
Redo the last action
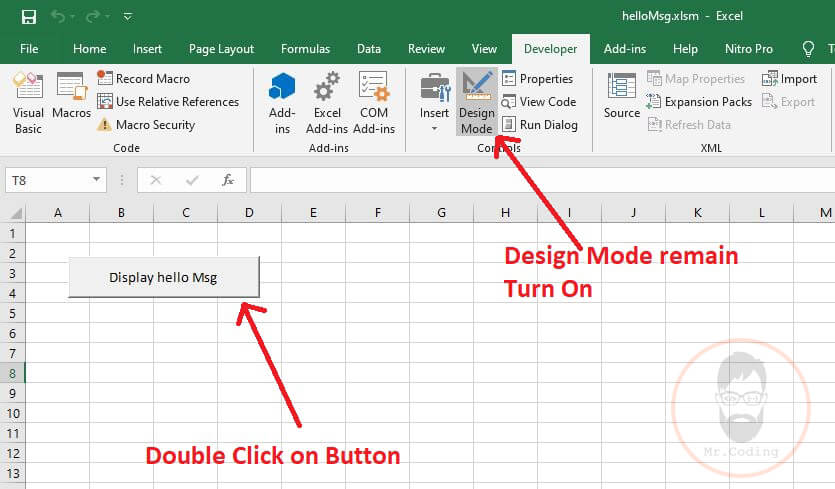pyautogui.click(x=93, y=17)
